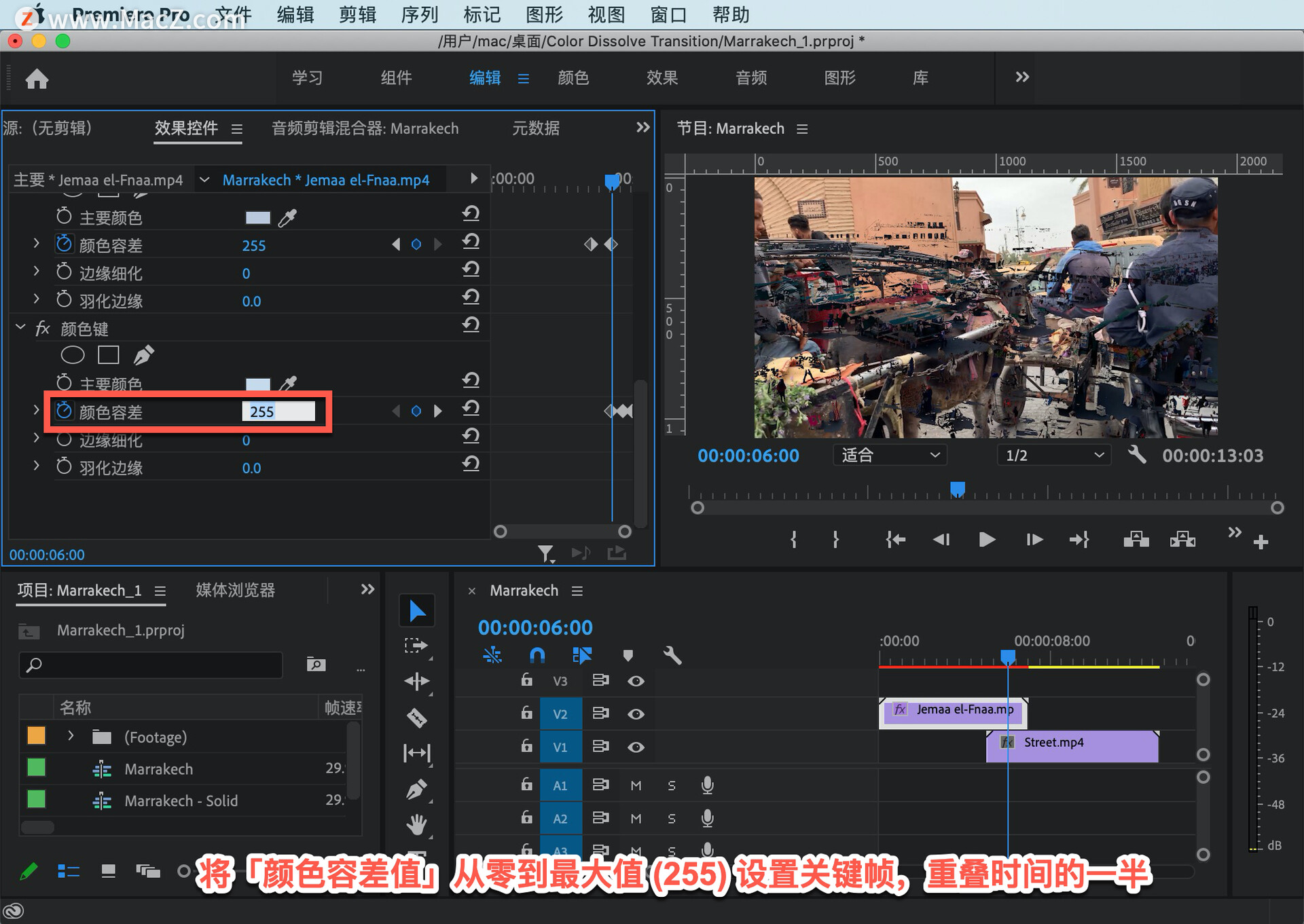Select the Razor tool in toolbar
Viewport: 1304px width, 924px height.
point(417,717)
